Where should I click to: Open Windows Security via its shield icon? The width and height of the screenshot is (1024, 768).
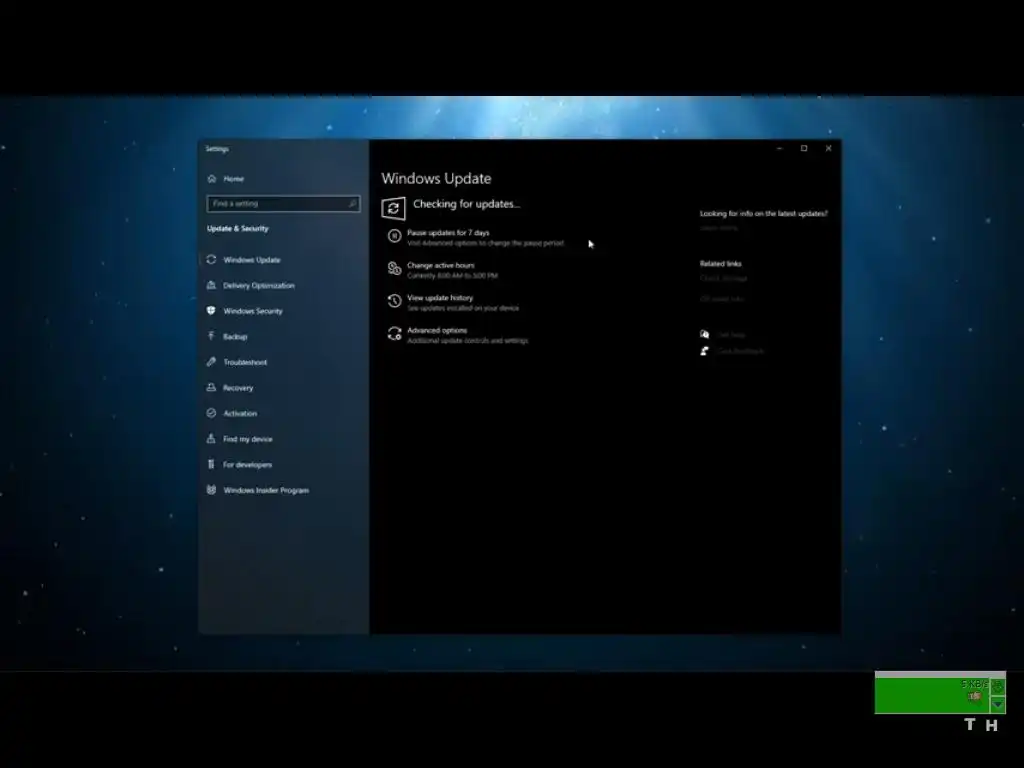pyautogui.click(x=211, y=310)
